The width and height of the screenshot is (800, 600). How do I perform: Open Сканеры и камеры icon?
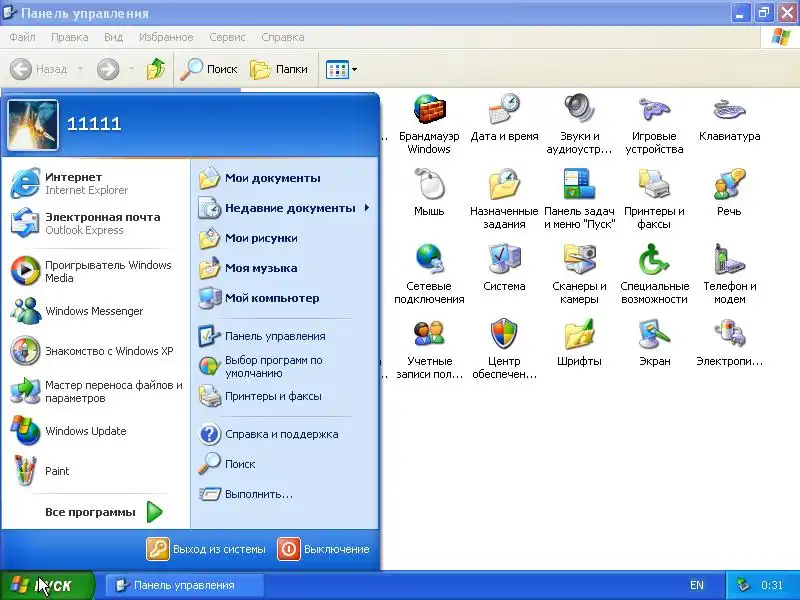[x=579, y=274]
